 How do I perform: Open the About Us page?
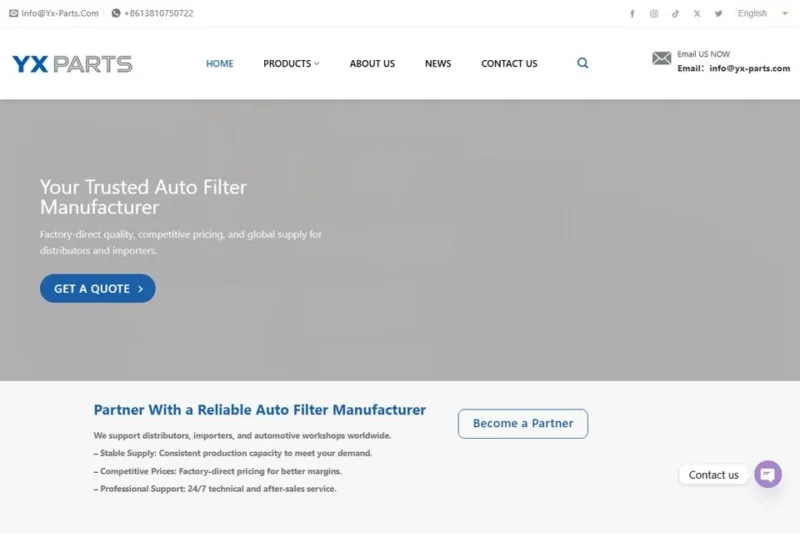(372, 63)
